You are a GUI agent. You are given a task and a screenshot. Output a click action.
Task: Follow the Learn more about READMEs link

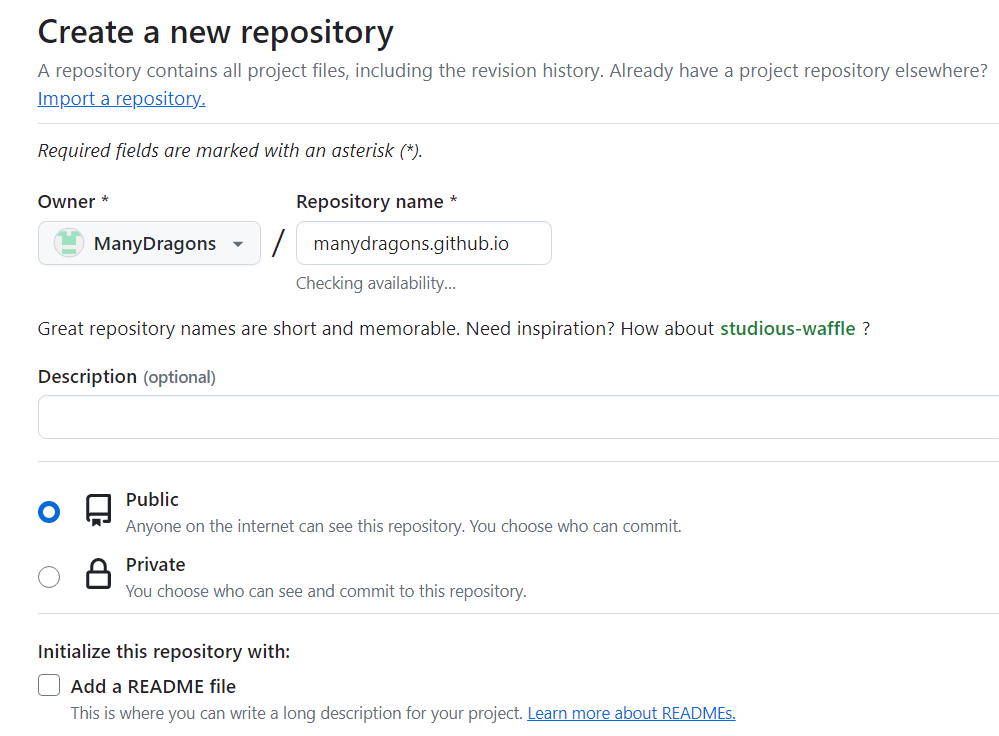pyautogui.click(x=631, y=713)
